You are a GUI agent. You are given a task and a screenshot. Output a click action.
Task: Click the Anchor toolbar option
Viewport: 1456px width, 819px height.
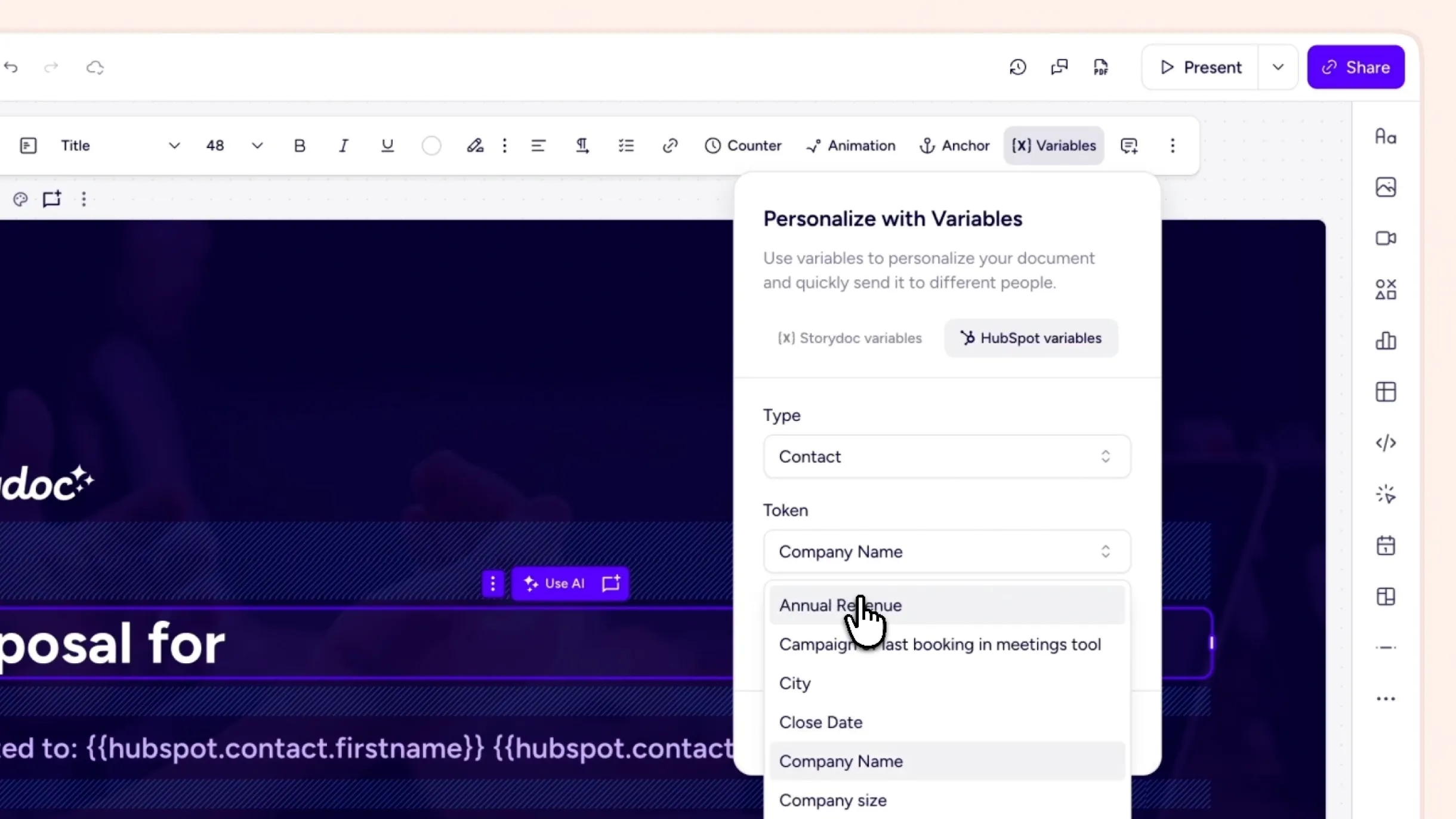pos(954,146)
